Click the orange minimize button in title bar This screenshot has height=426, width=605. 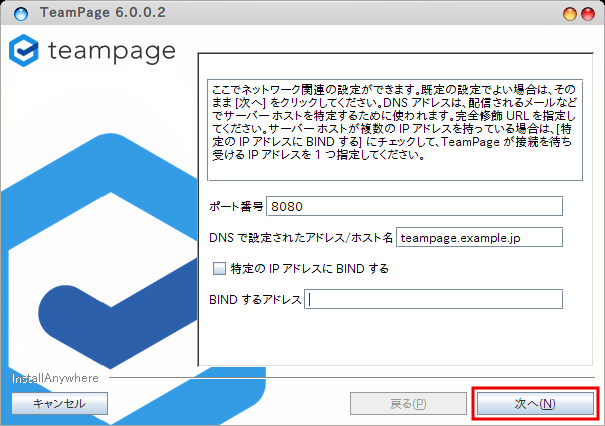pos(571,12)
